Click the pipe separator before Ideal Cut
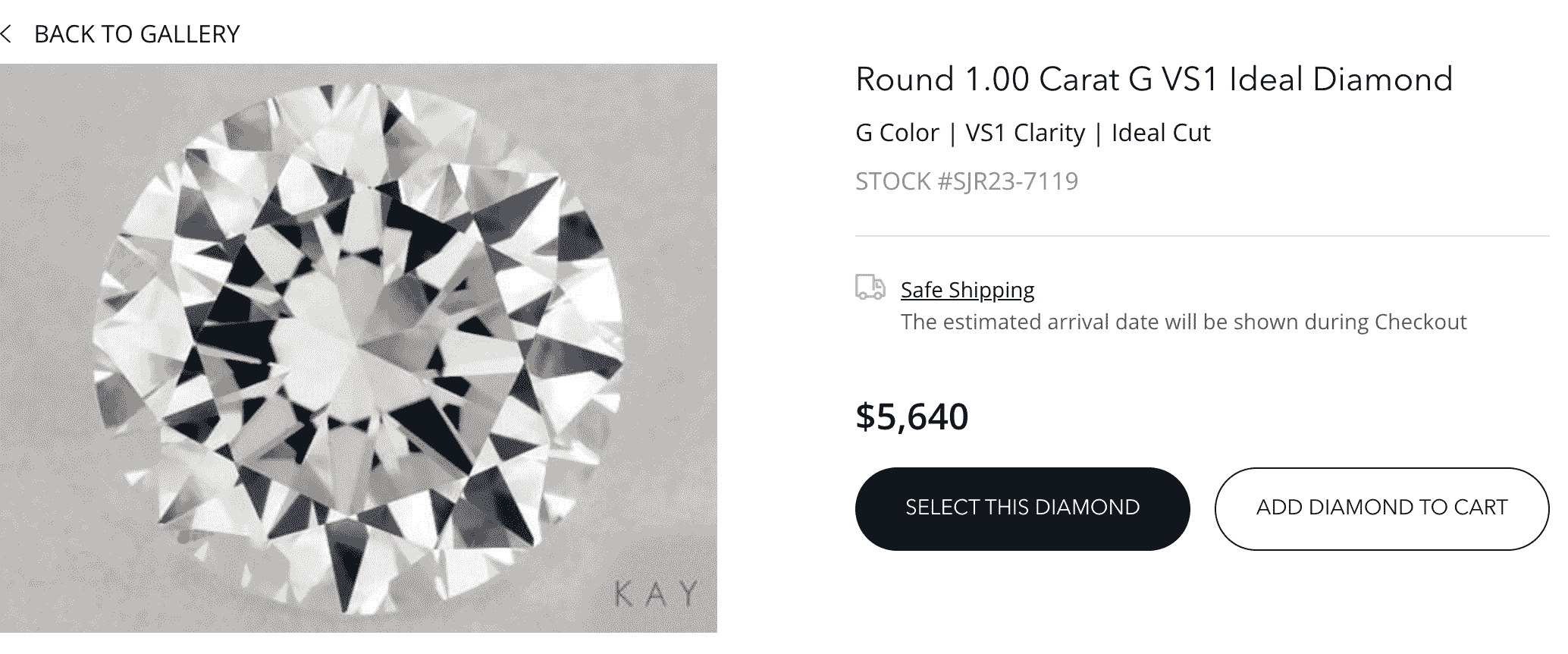 [x=1099, y=134]
